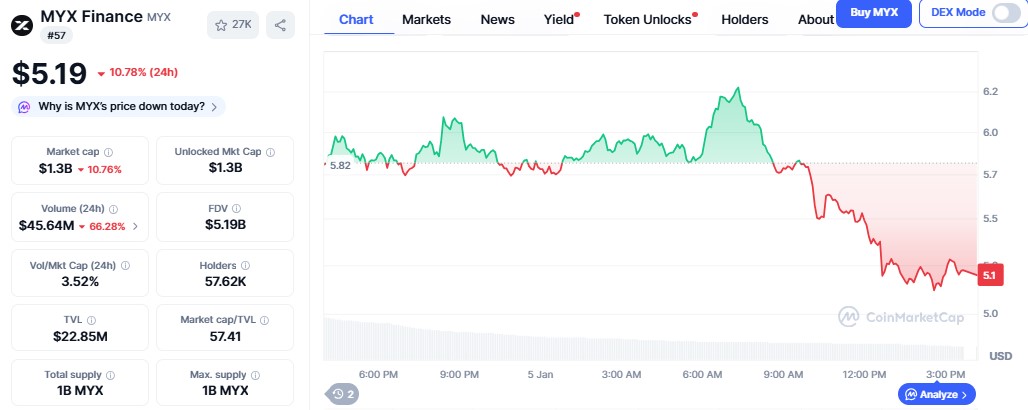Click Unlocked Mkt Cap info icon
The height and width of the screenshot is (410, 1028).
click(x=270, y=152)
